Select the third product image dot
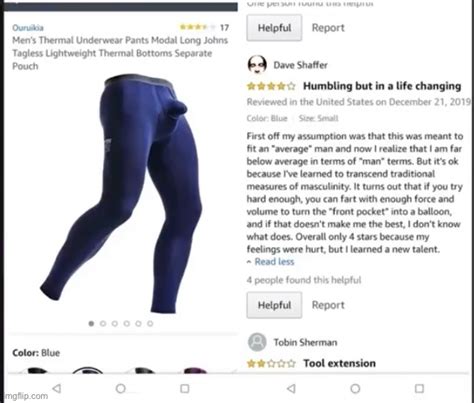 pyautogui.click(x=115, y=323)
